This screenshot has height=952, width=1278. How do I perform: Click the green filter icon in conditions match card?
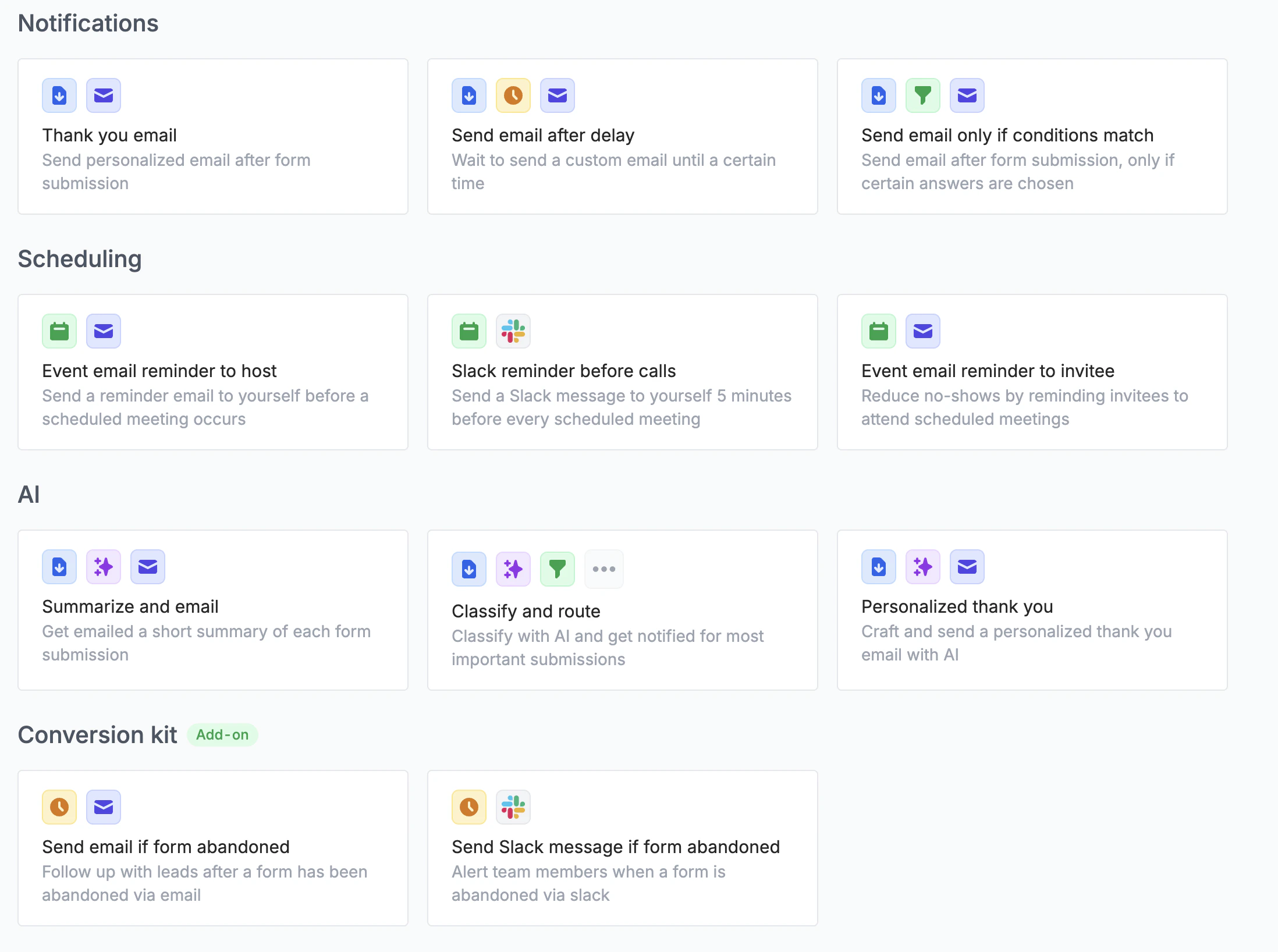click(x=922, y=95)
